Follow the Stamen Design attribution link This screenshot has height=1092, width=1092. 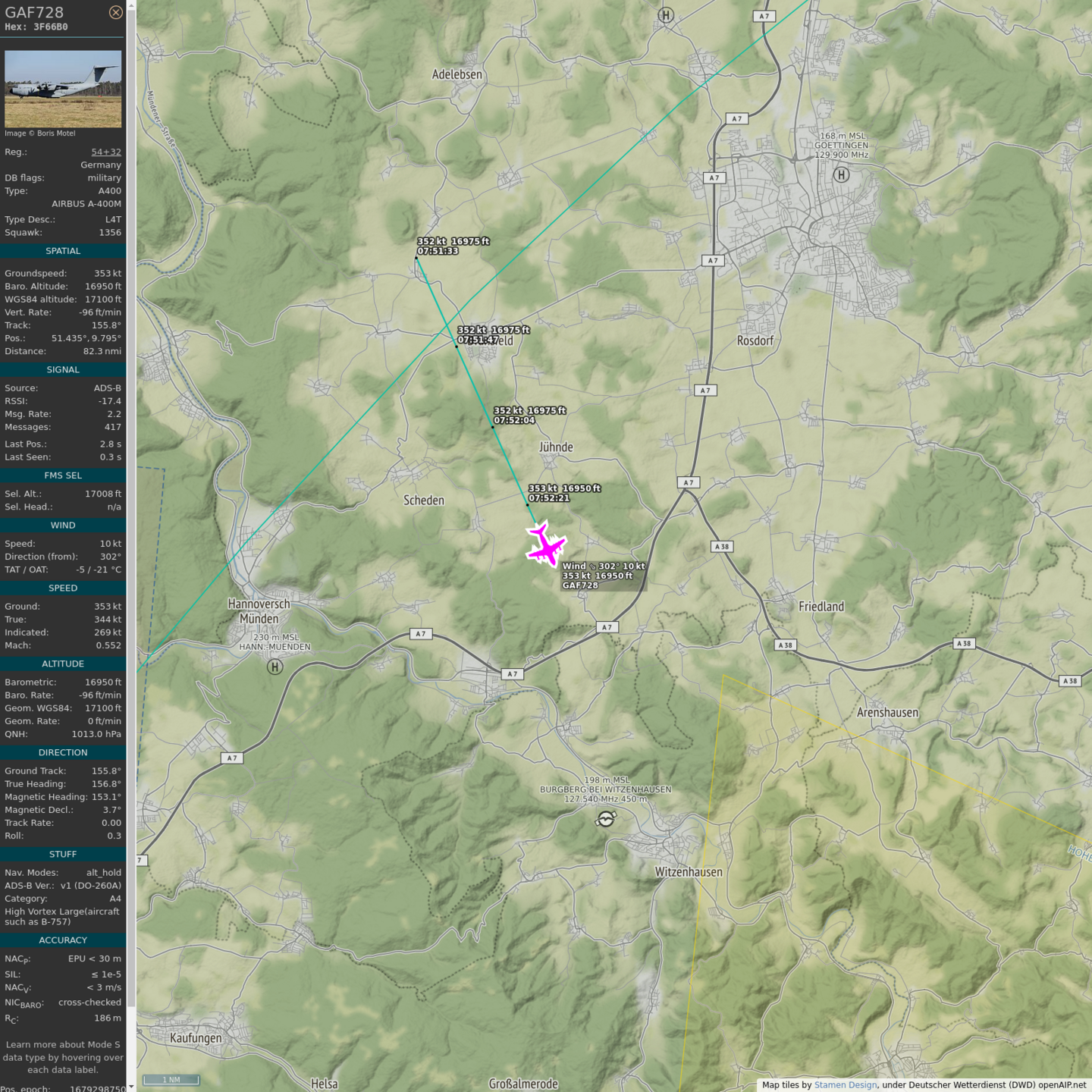pos(845,1084)
